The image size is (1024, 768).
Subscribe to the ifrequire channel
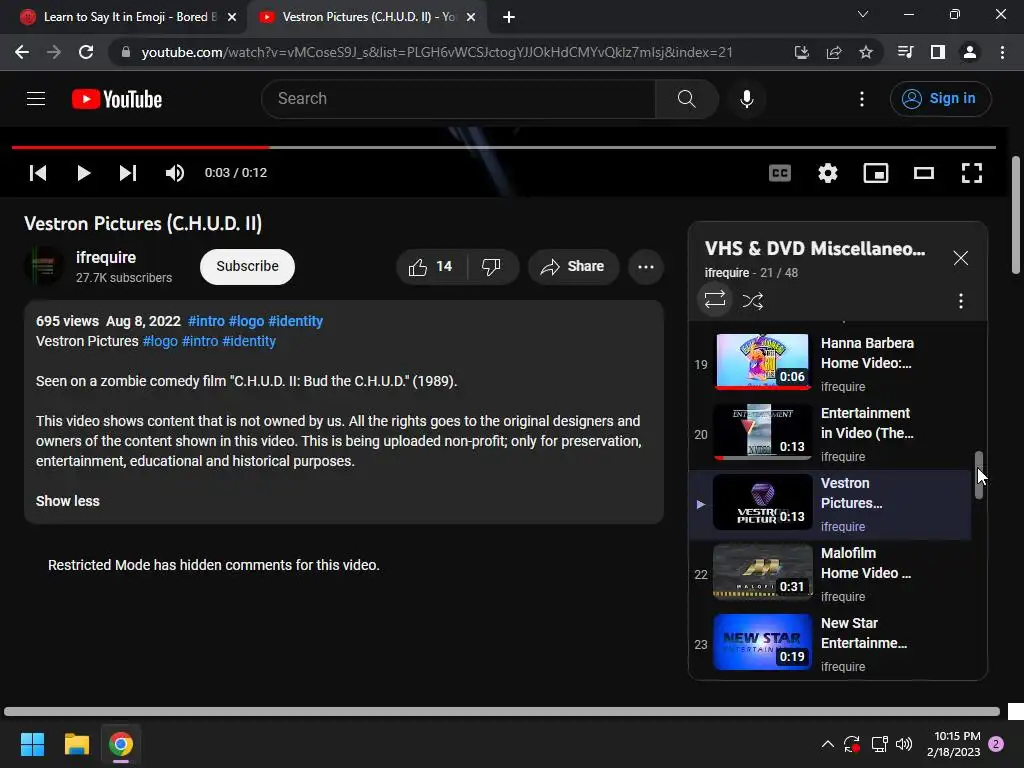pyautogui.click(x=248, y=266)
